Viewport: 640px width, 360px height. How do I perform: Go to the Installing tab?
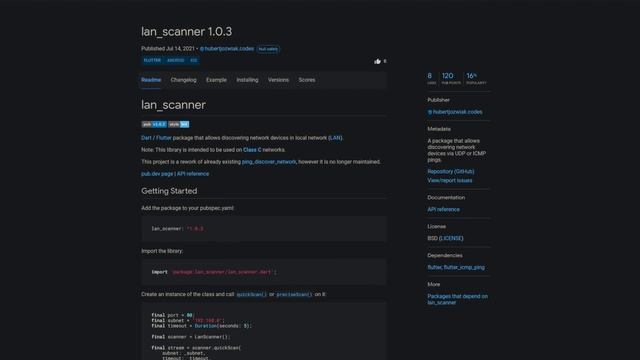(x=247, y=80)
